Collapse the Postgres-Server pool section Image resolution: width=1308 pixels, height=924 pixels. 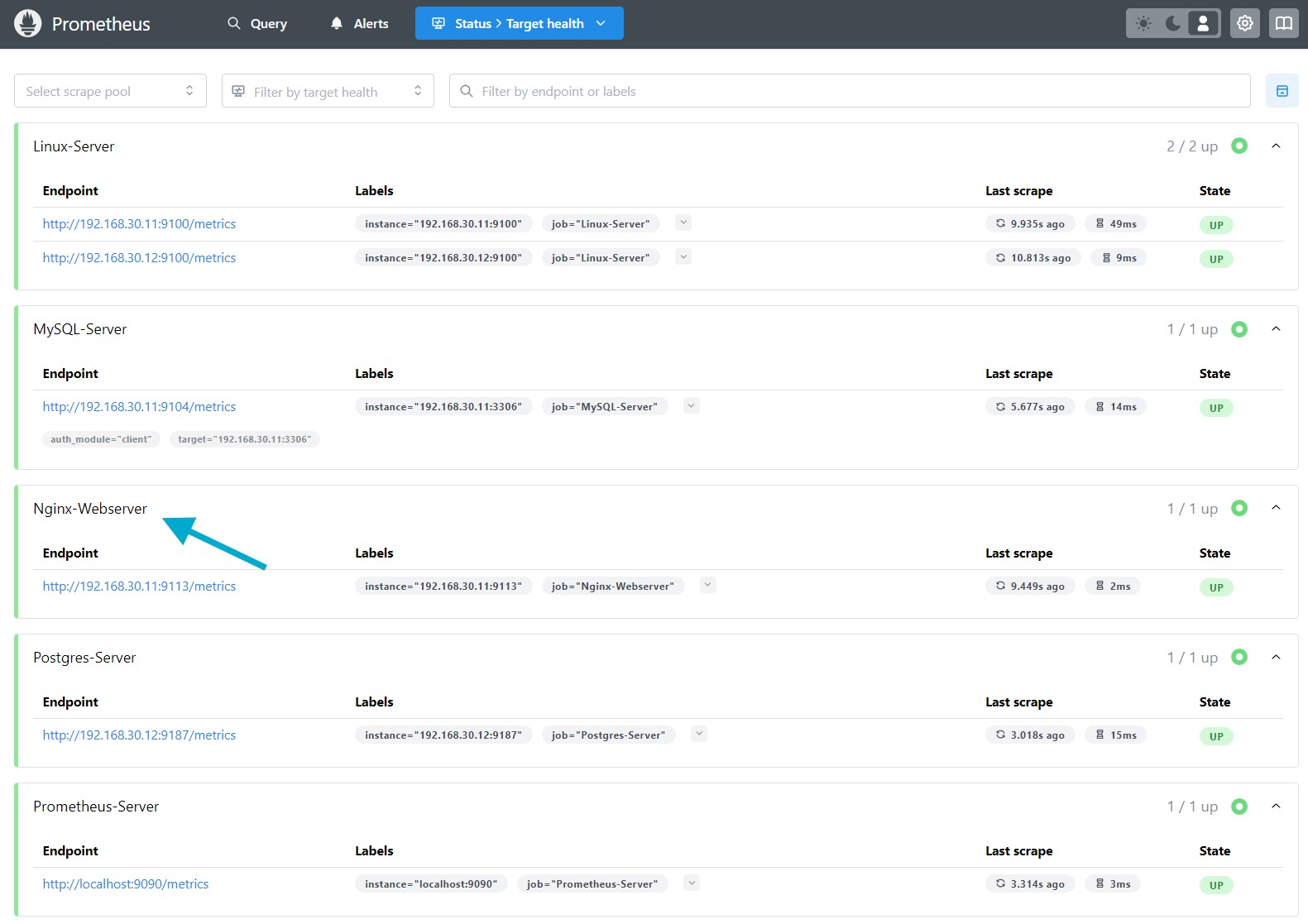[x=1276, y=658]
